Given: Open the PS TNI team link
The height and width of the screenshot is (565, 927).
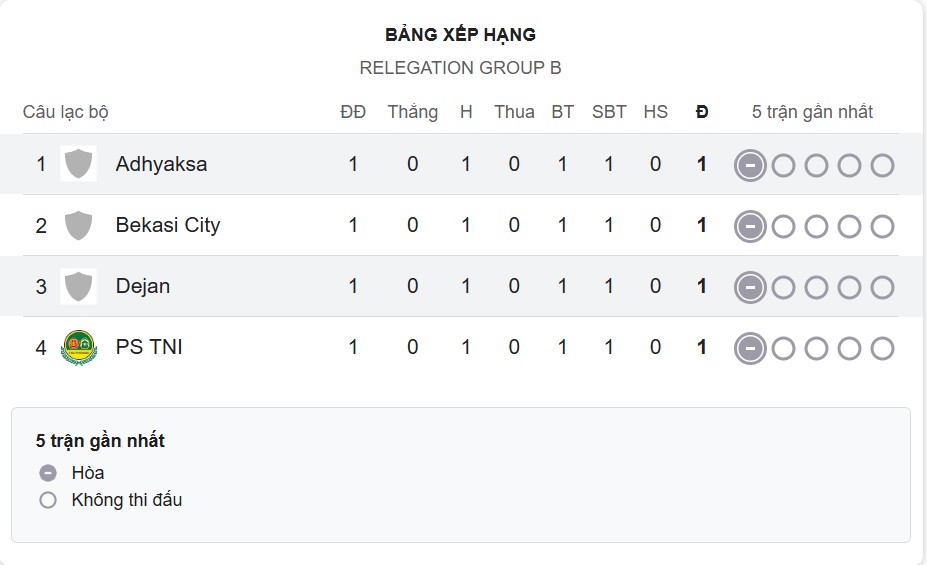Looking at the screenshot, I should pos(149,347).
